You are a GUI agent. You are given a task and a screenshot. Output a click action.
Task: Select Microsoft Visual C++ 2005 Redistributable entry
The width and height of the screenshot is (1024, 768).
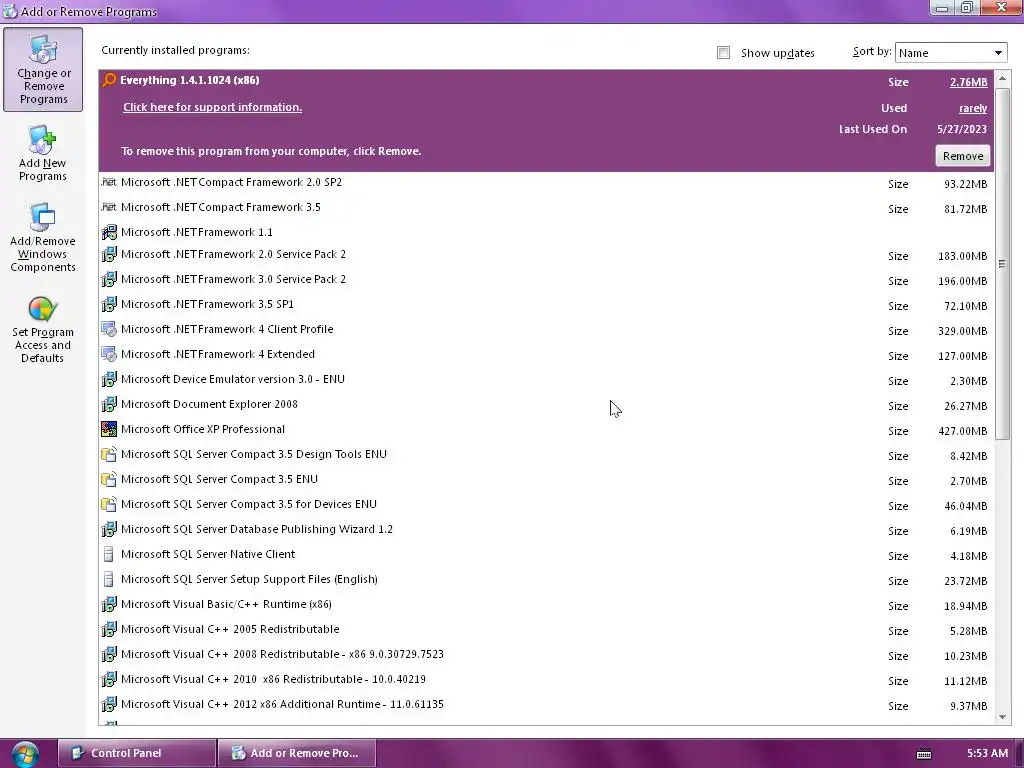(546, 630)
